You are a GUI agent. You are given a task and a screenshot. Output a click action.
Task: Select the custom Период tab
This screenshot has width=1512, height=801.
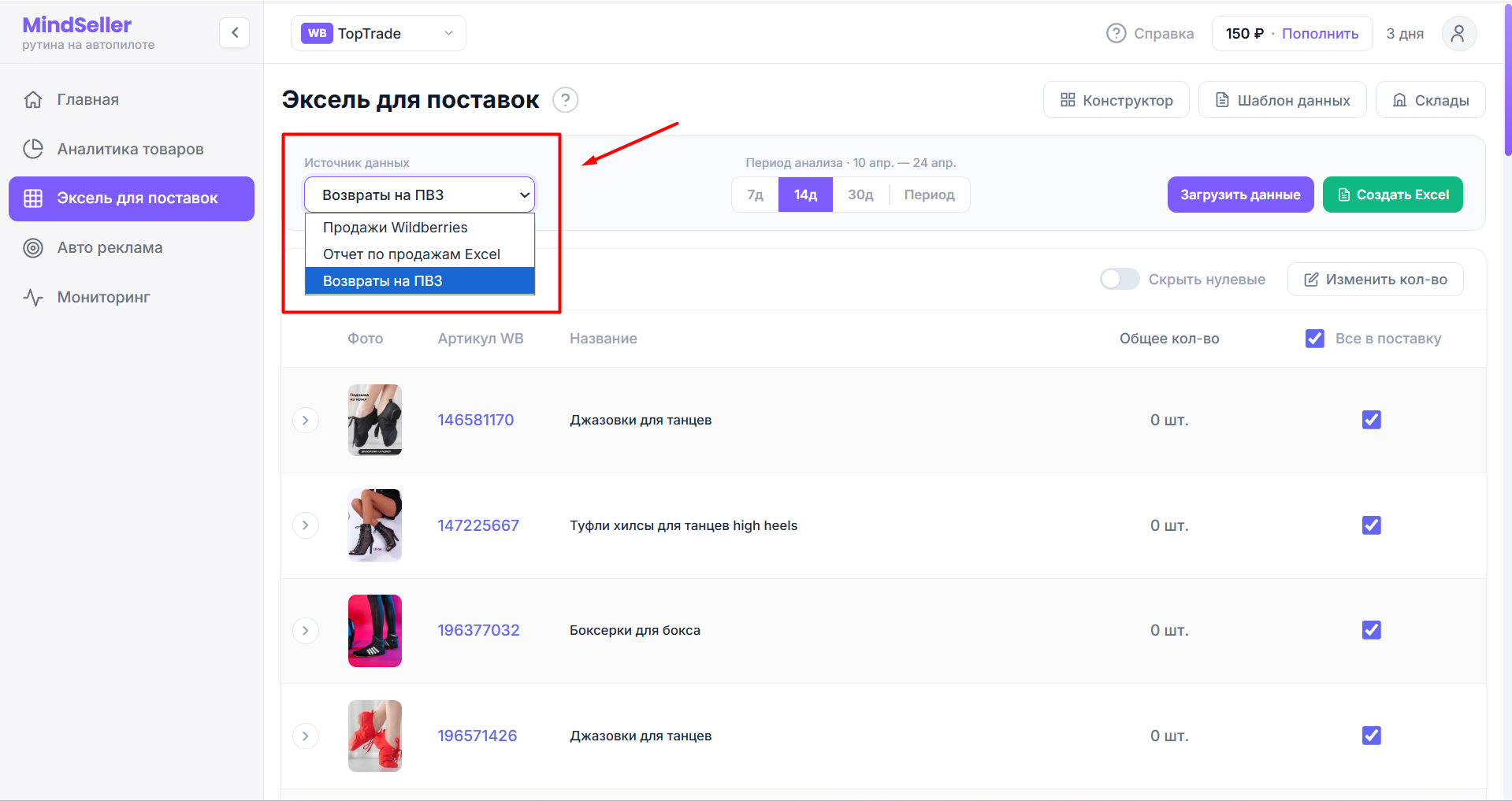coord(929,195)
